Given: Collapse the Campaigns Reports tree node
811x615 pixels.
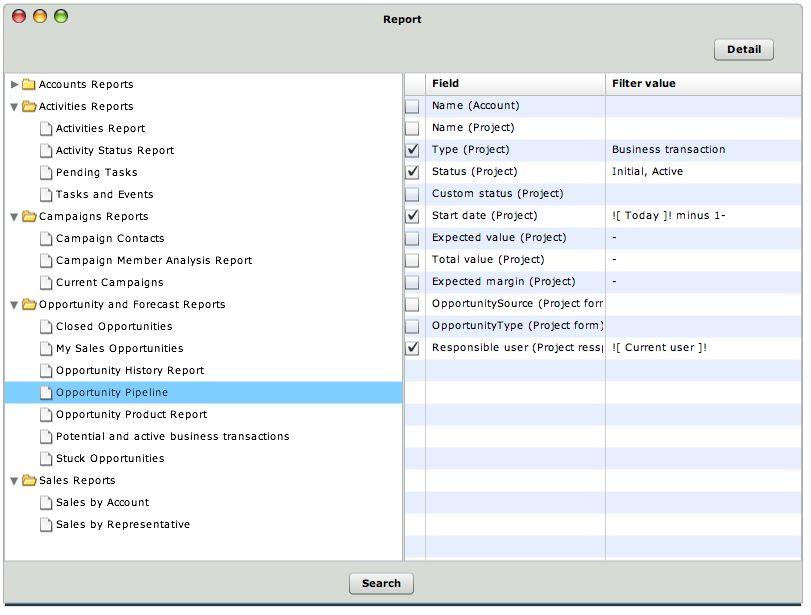Looking at the screenshot, I should [x=14, y=217].
